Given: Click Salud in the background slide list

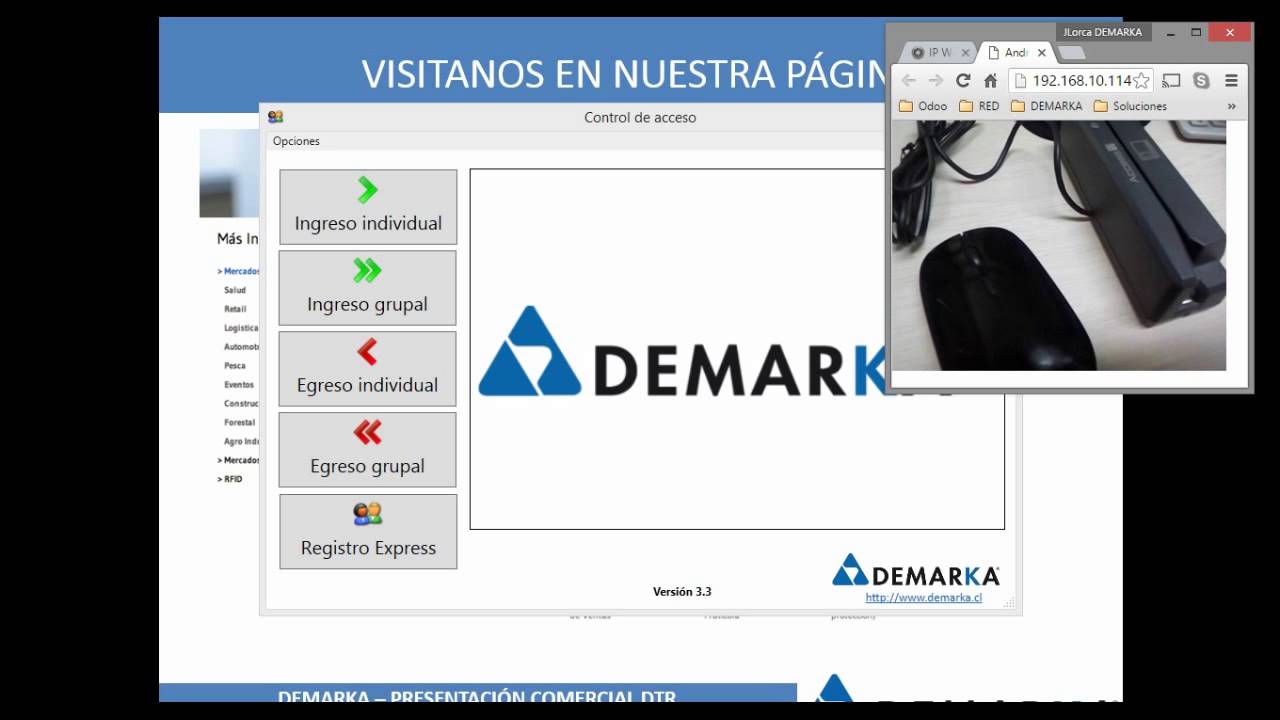Looking at the screenshot, I should [235, 290].
